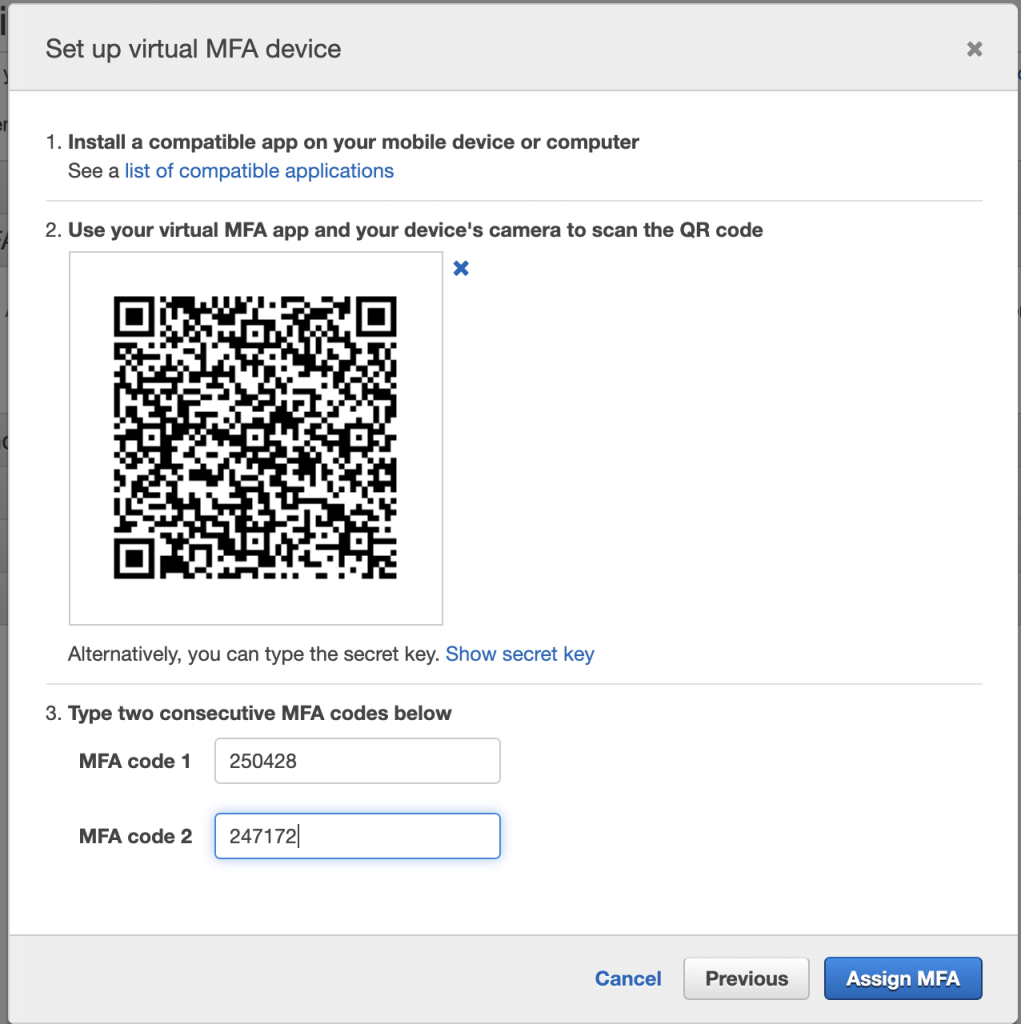Click the MFA code 1 label

point(135,761)
